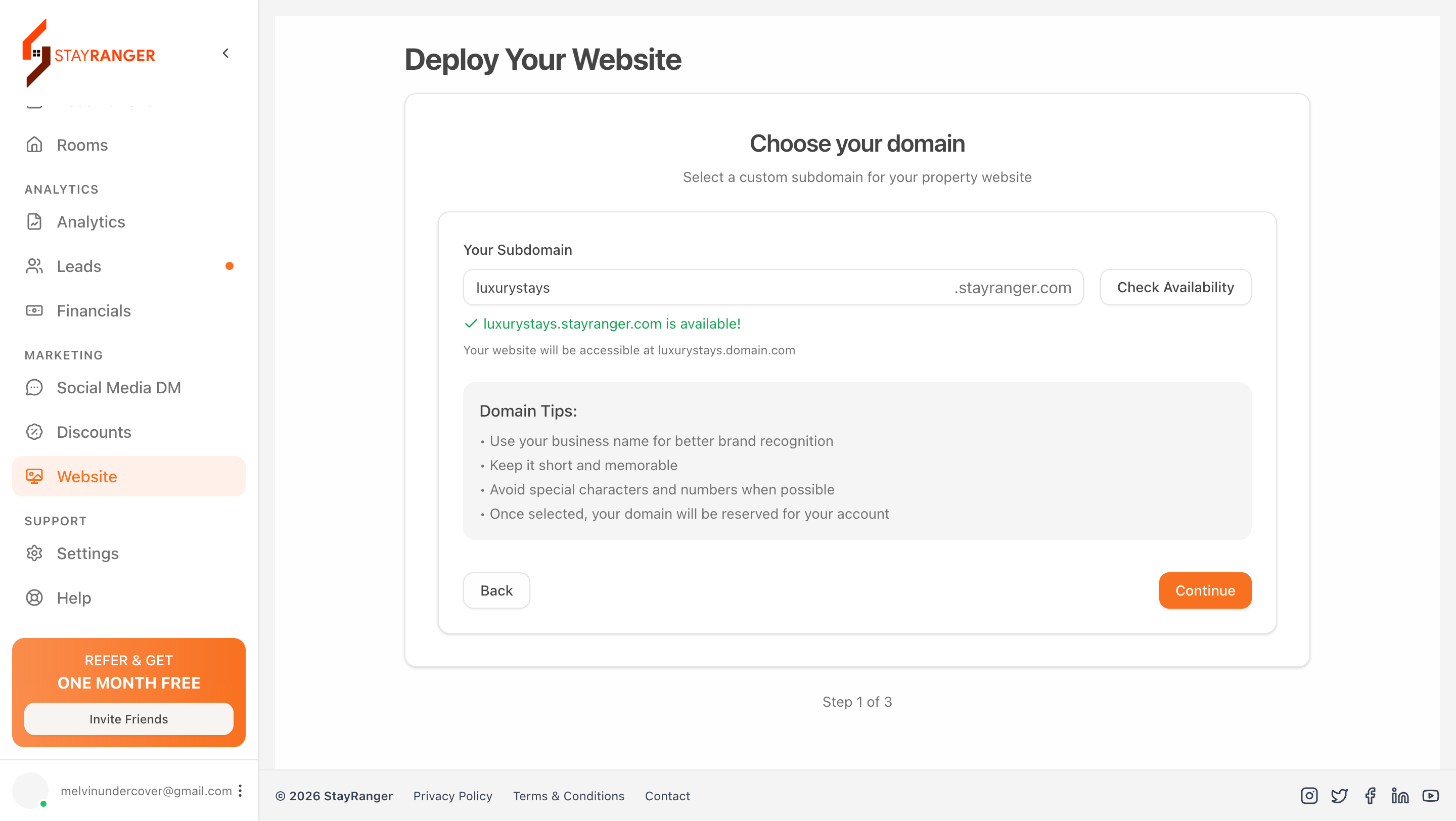Open the Facebook icon in the footer
1456x821 pixels.
1370,796
